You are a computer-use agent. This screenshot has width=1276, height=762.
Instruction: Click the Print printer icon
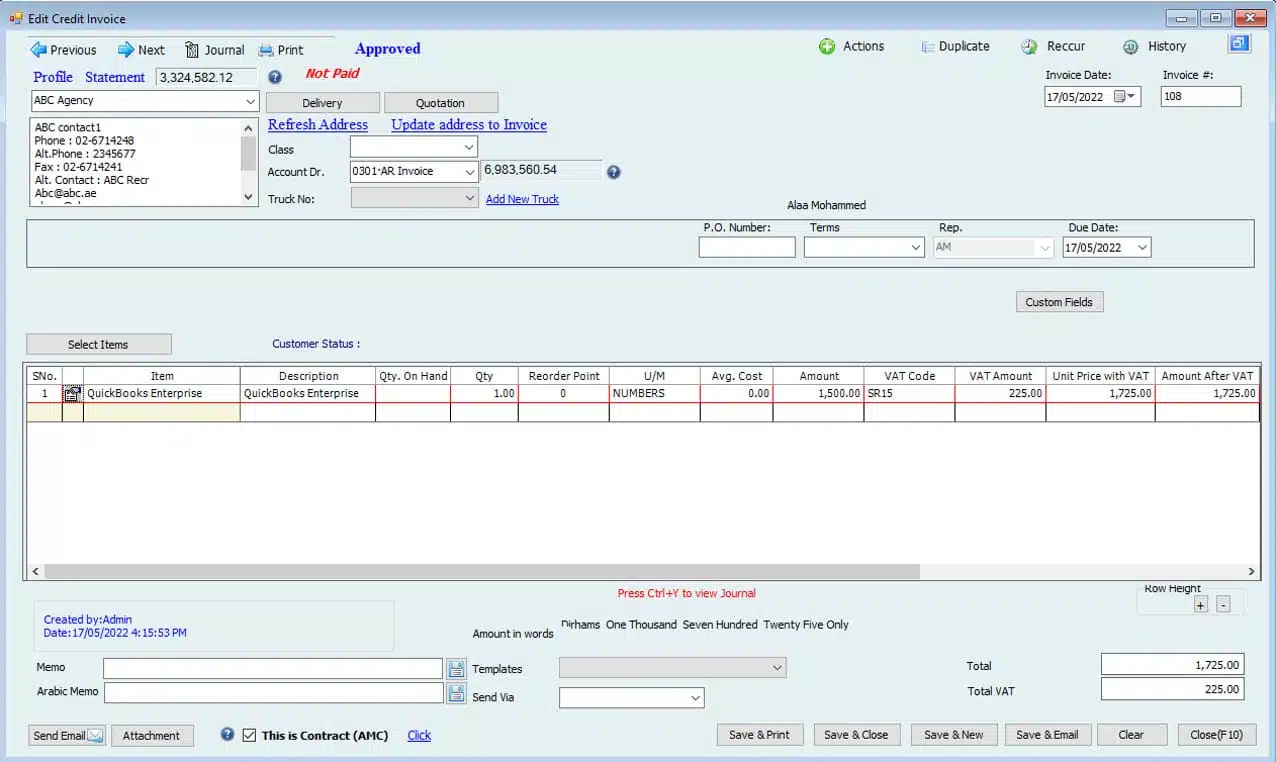click(266, 50)
